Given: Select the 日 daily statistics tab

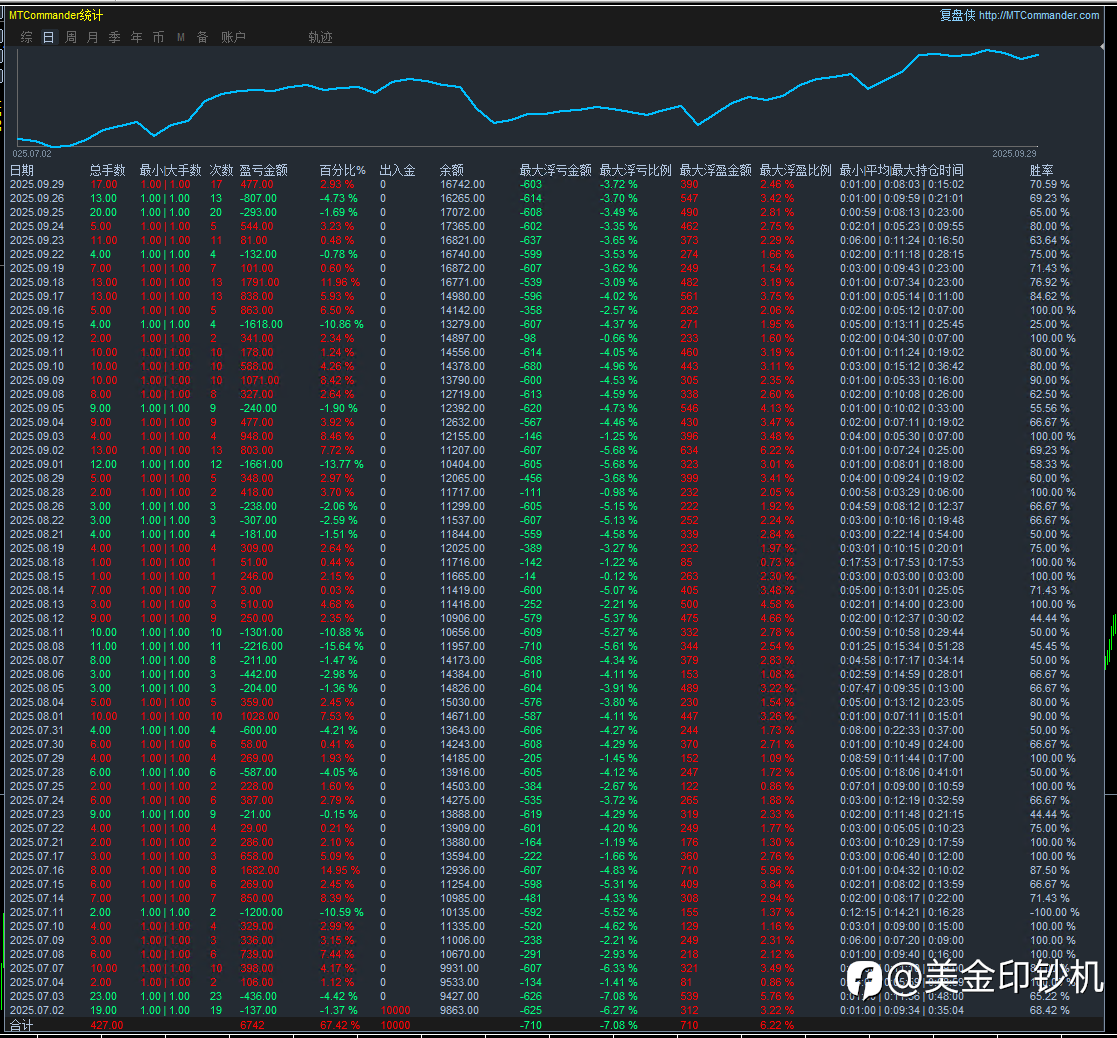Looking at the screenshot, I should click(x=49, y=37).
